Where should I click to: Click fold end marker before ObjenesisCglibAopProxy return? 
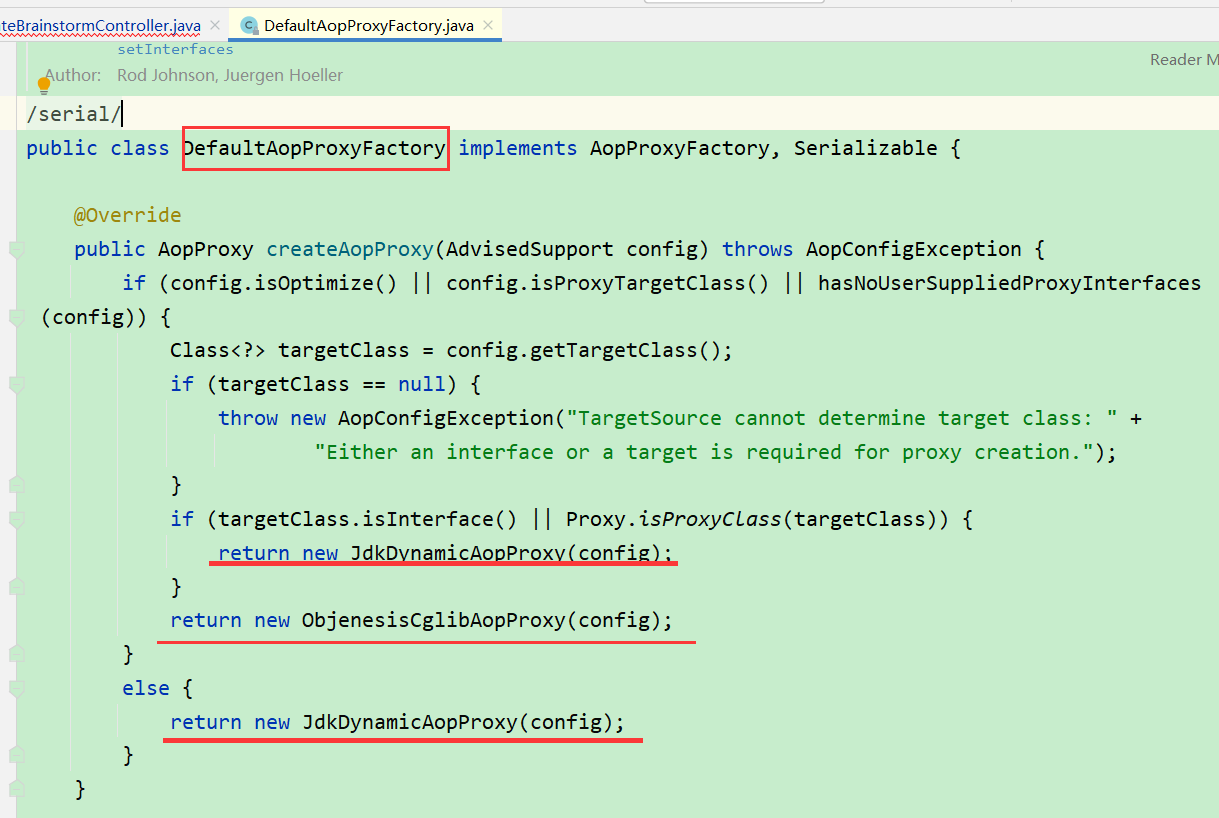16,586
